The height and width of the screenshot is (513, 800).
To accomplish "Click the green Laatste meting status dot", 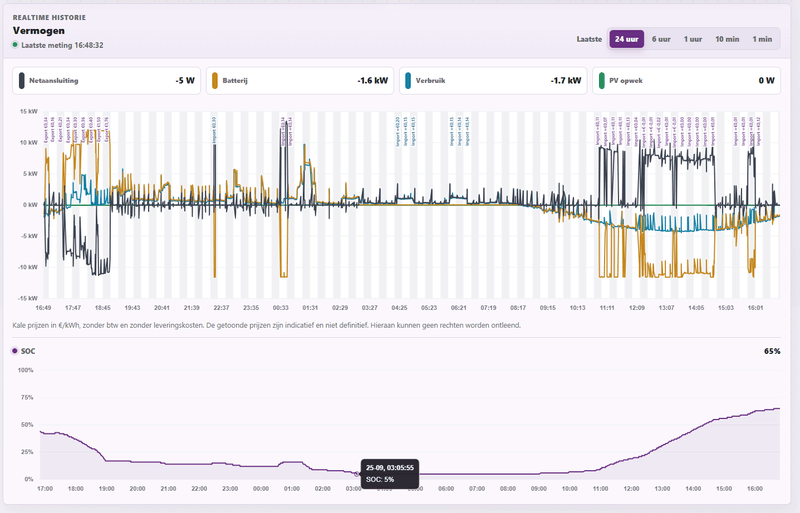I will pyautogui.click(x=15, y=45).
